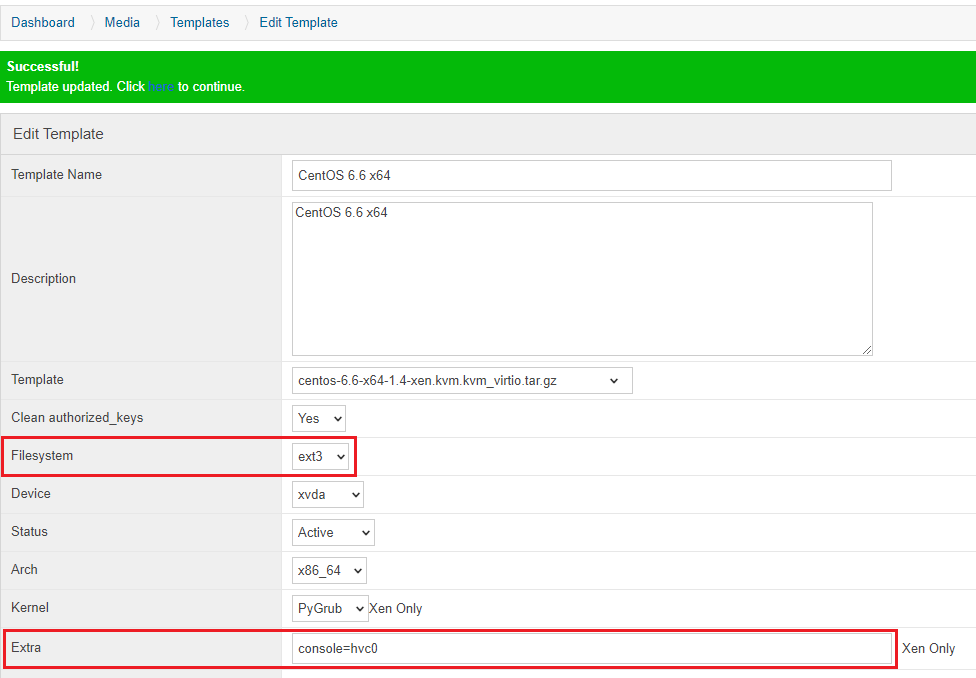Click the 'Arch' label
Viewport: 976px width, 678px height.
[24, 569]
